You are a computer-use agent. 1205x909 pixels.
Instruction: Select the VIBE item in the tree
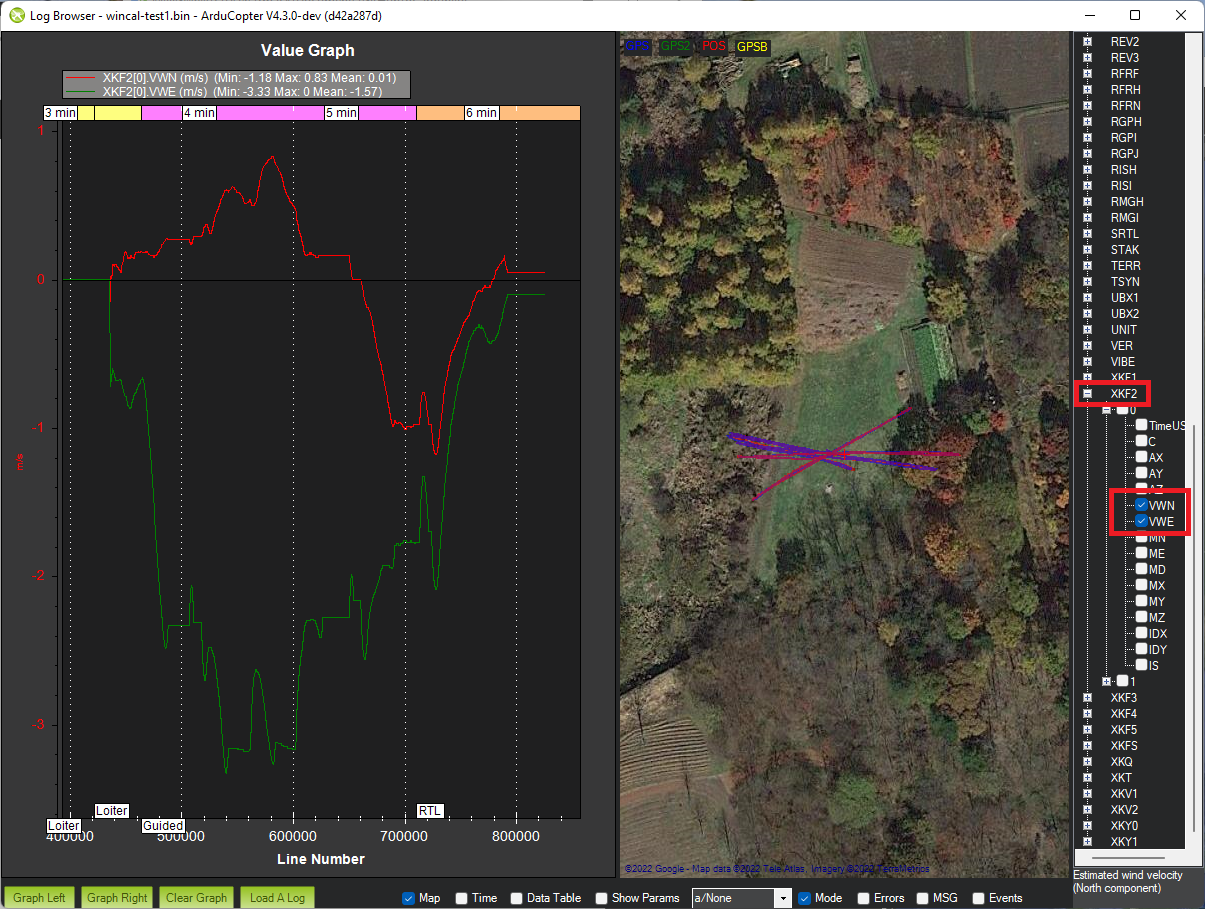pyautogui.click(x=1123, y=362)
